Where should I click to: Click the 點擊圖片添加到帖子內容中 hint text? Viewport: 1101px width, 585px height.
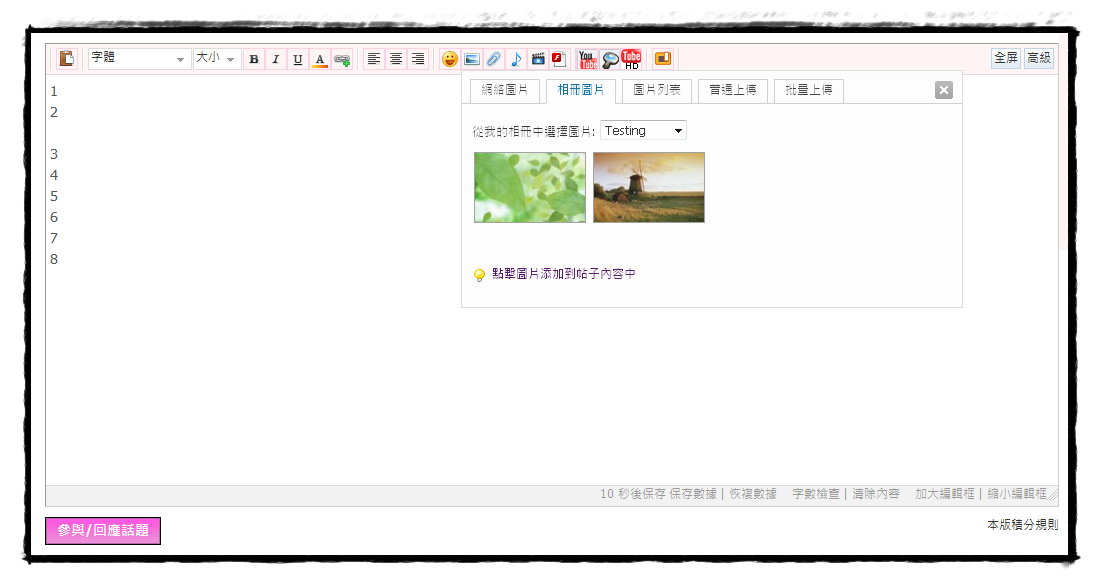564,274
